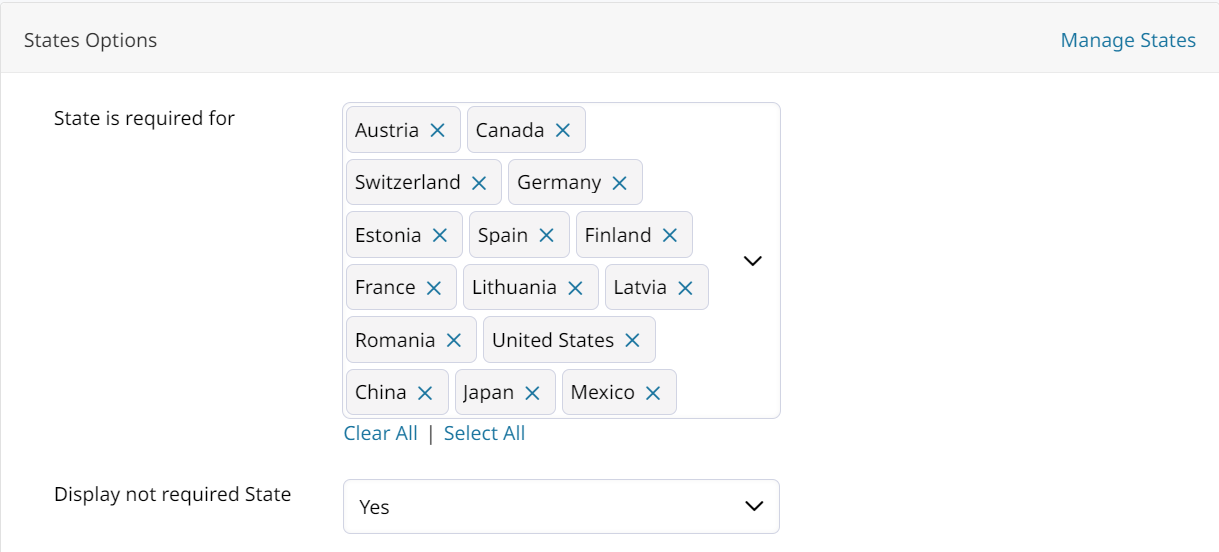Remove the Mexico tag

[x=653, y=393]
